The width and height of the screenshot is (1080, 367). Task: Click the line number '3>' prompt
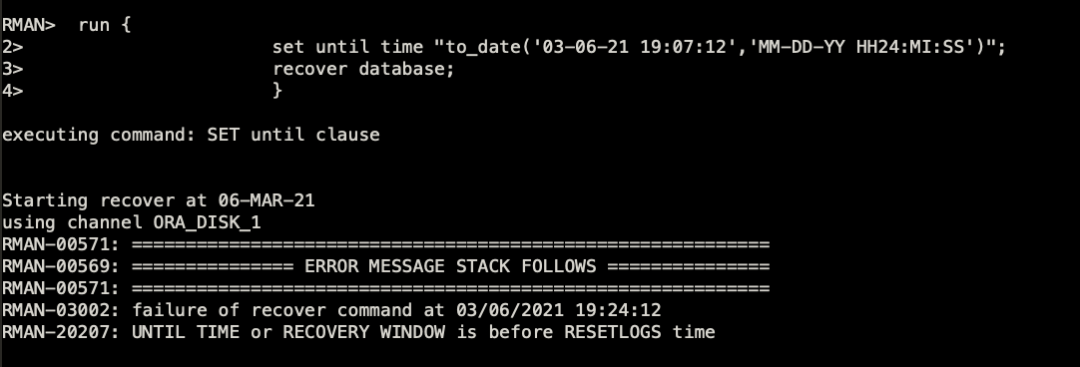pyautogui.click(x=13, y=69)
